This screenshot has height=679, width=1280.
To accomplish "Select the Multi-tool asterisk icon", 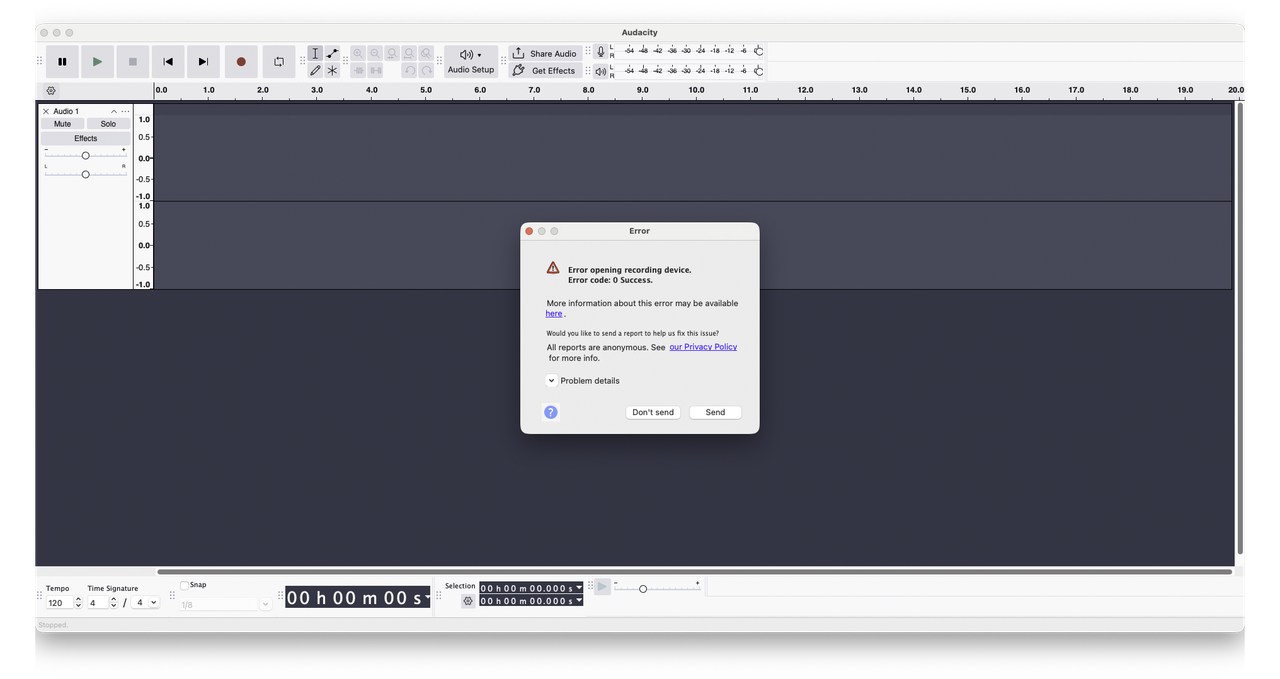I will (x=332, y=71).
